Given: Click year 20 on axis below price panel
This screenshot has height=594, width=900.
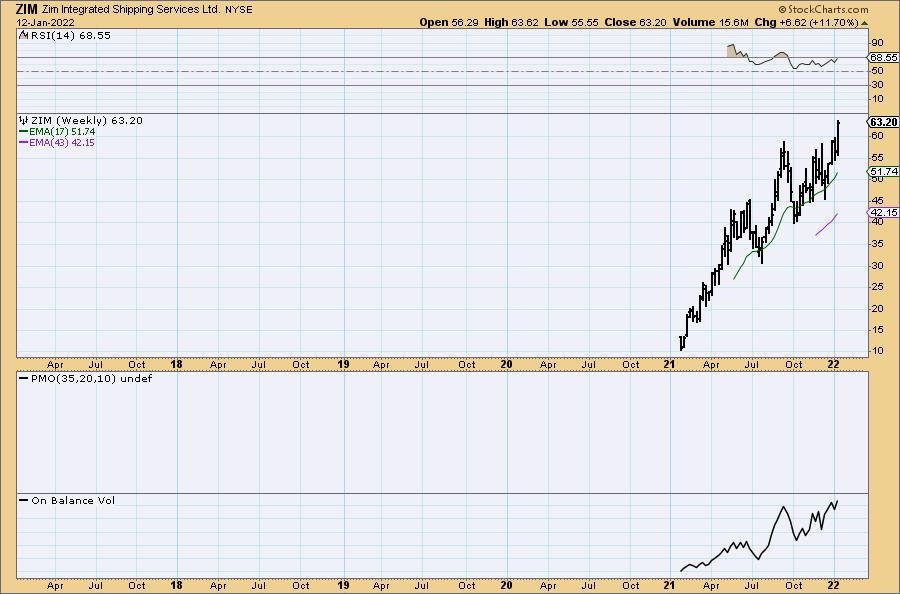Looking at the screenshot, I should [x=506, y=364].
